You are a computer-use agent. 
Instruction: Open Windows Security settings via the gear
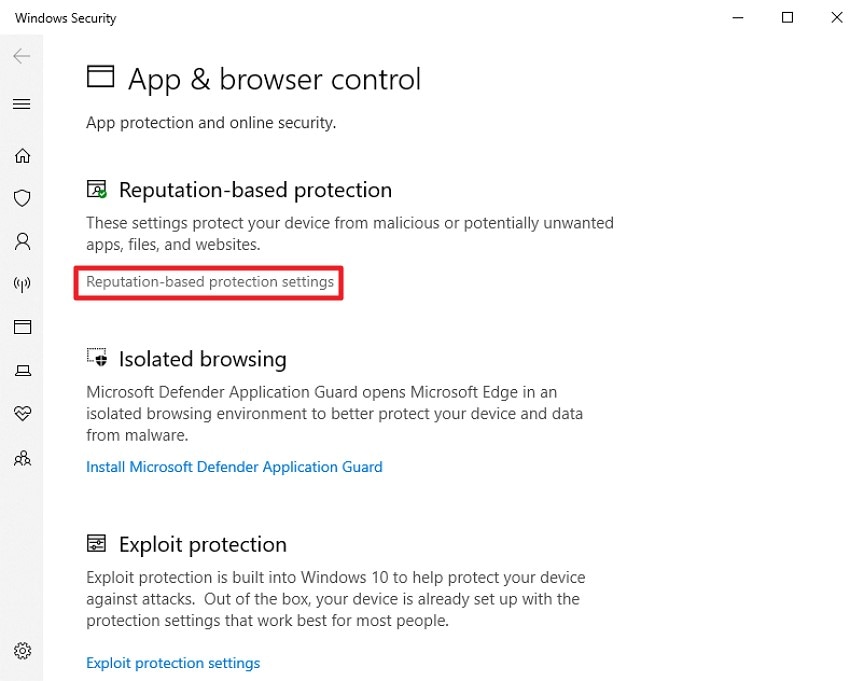[x=22, y=650]
